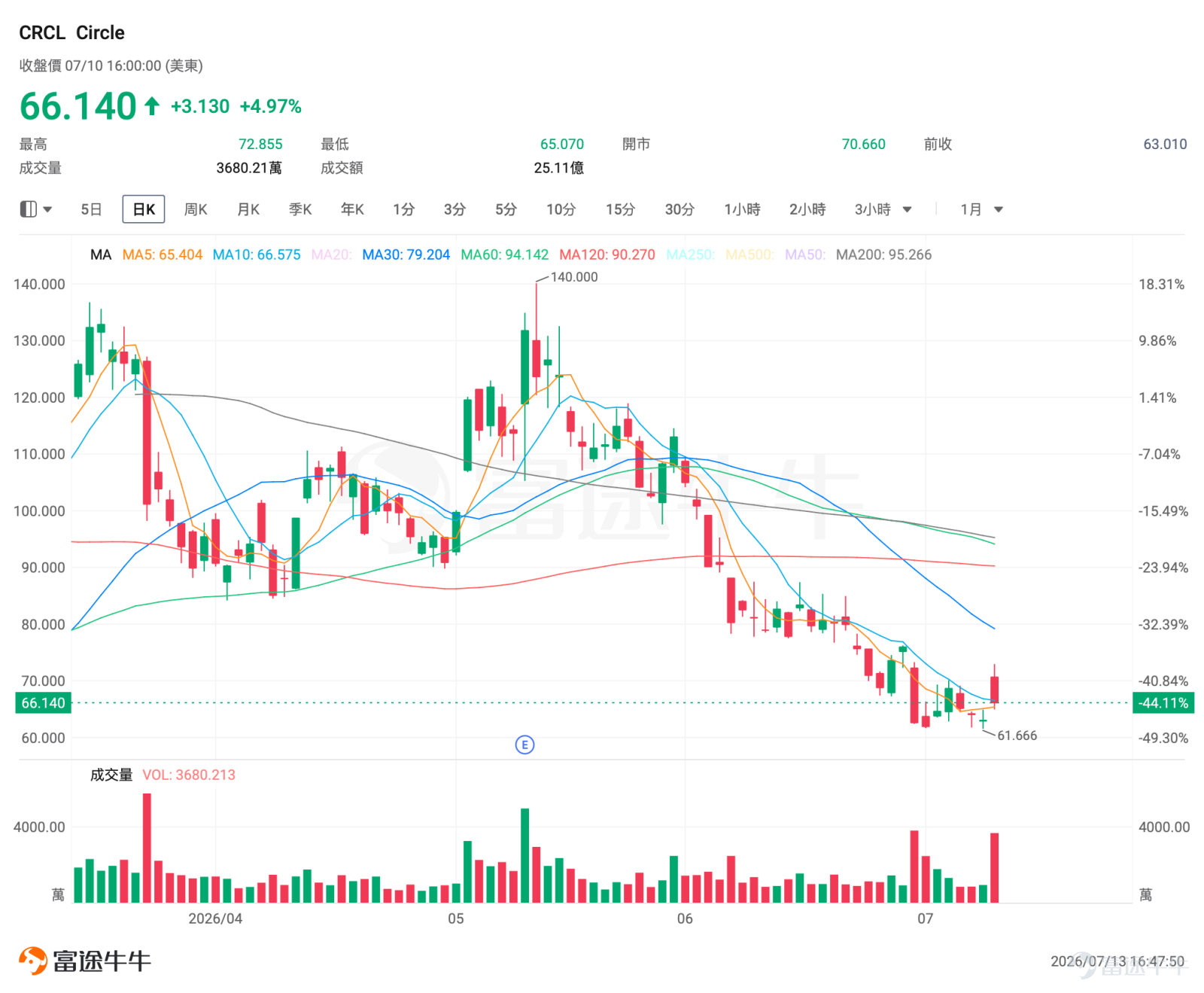Open the chart layout icon dropdown

pyautogui.click(x=35, y=209)
